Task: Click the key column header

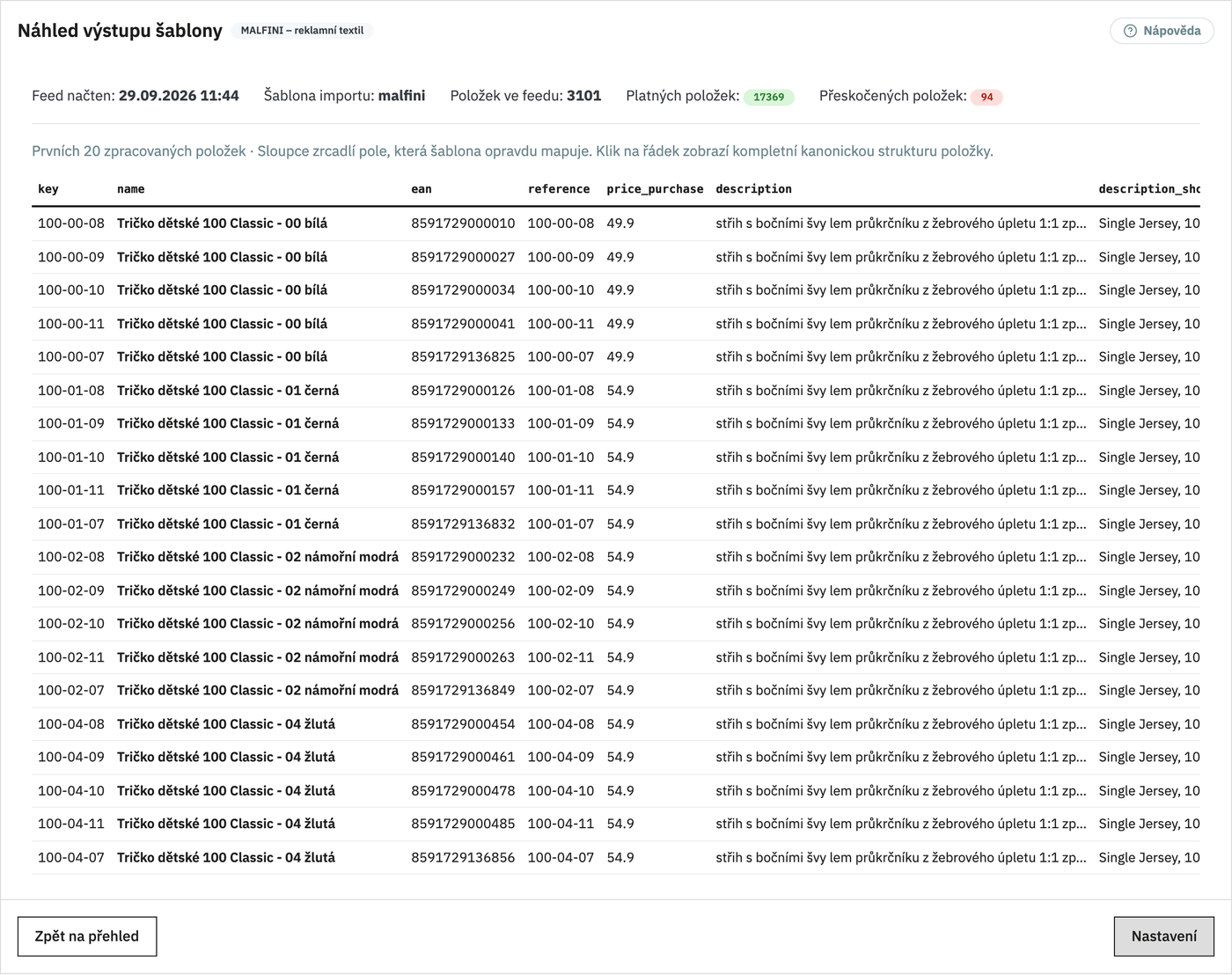Action: [48, 189]
